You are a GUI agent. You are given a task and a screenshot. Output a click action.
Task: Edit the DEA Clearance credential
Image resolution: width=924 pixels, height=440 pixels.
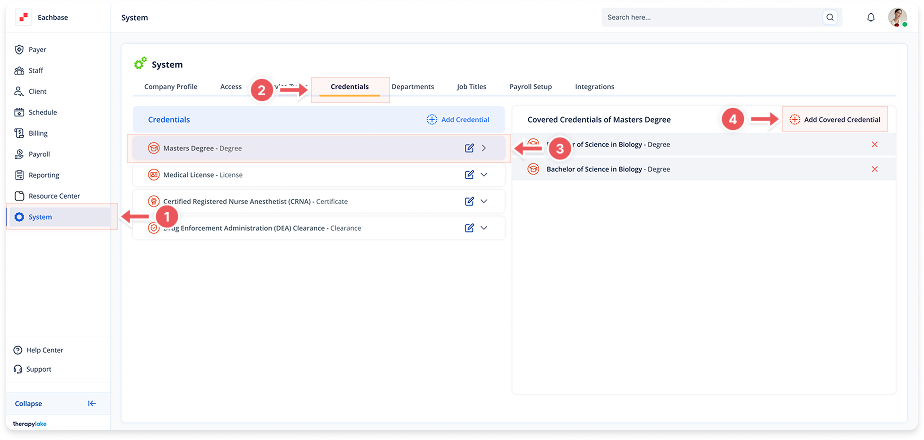469,228
